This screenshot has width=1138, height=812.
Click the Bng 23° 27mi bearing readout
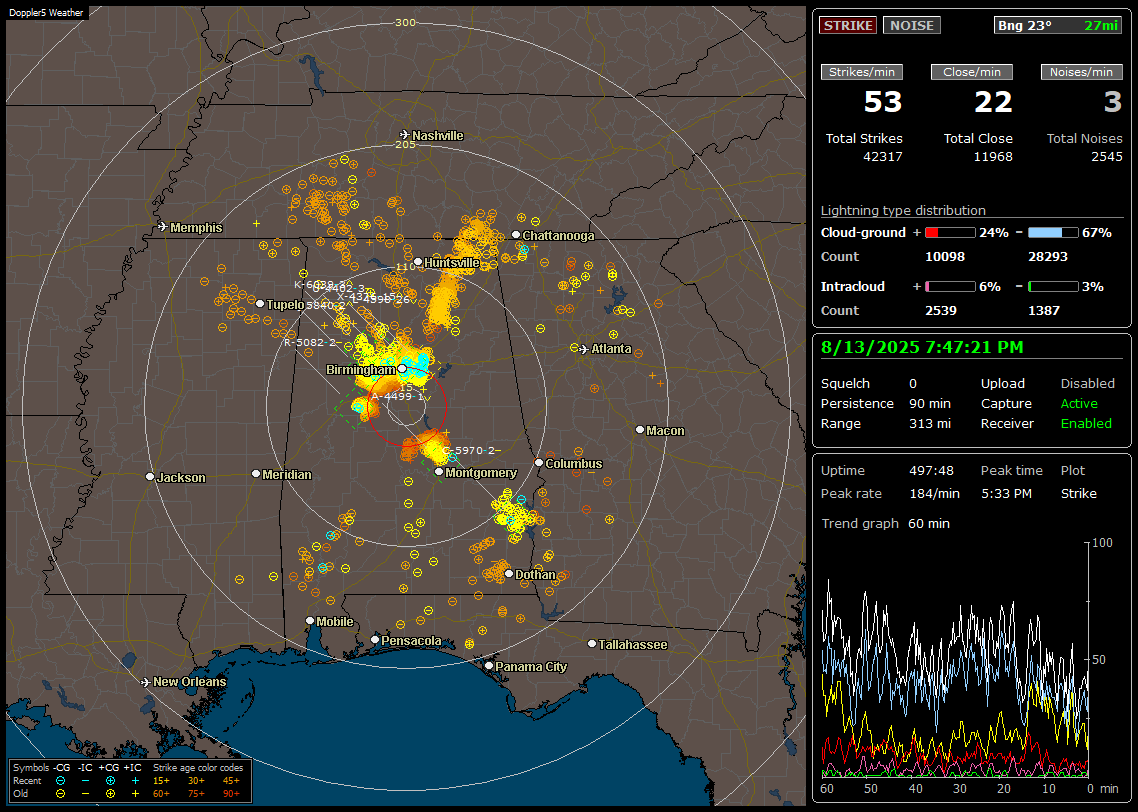(1058, 25)
